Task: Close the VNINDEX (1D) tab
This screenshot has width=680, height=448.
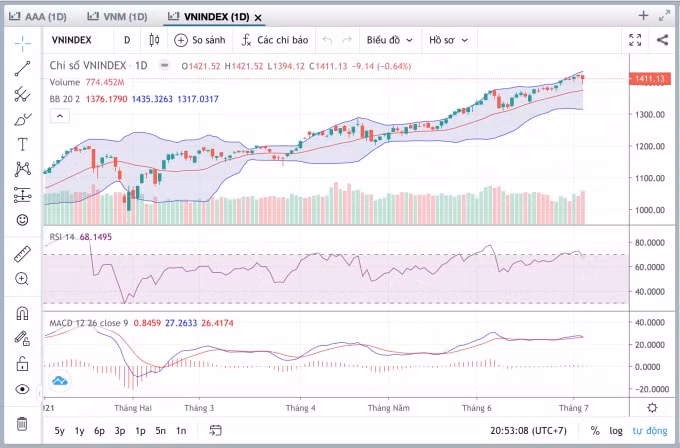Action: tap(258, 18)
